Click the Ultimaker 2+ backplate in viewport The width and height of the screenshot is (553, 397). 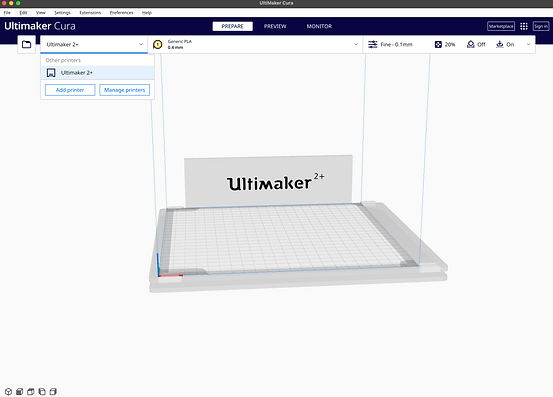click(x=268, y=181)
